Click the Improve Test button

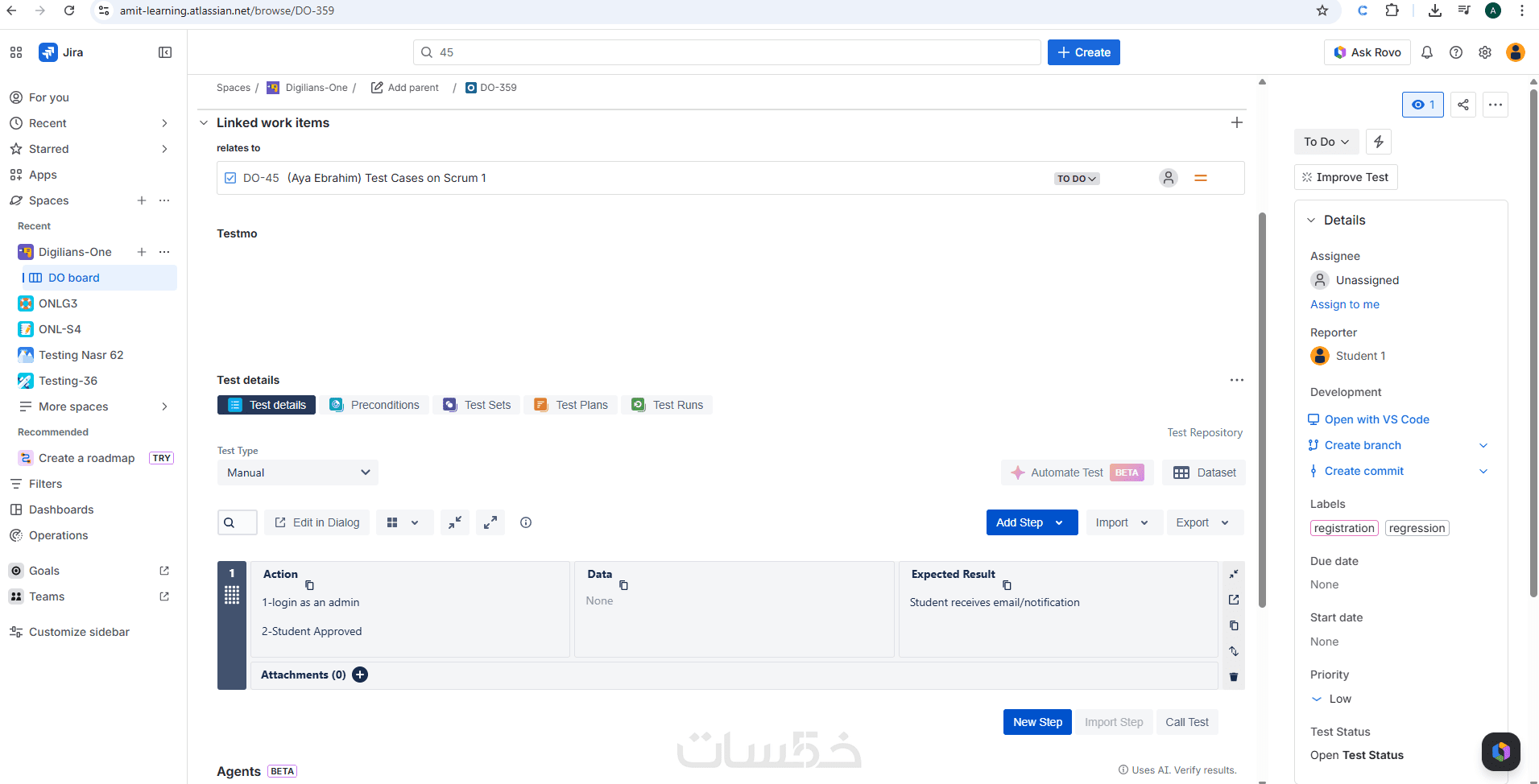pos(1346,177)
